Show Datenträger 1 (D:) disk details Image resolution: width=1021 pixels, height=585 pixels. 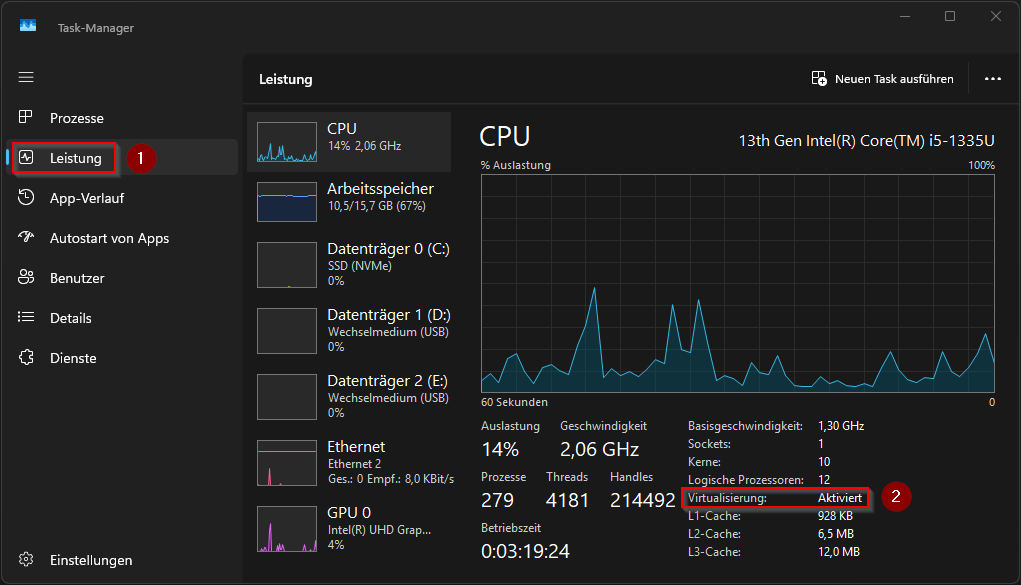pos(348,331)
